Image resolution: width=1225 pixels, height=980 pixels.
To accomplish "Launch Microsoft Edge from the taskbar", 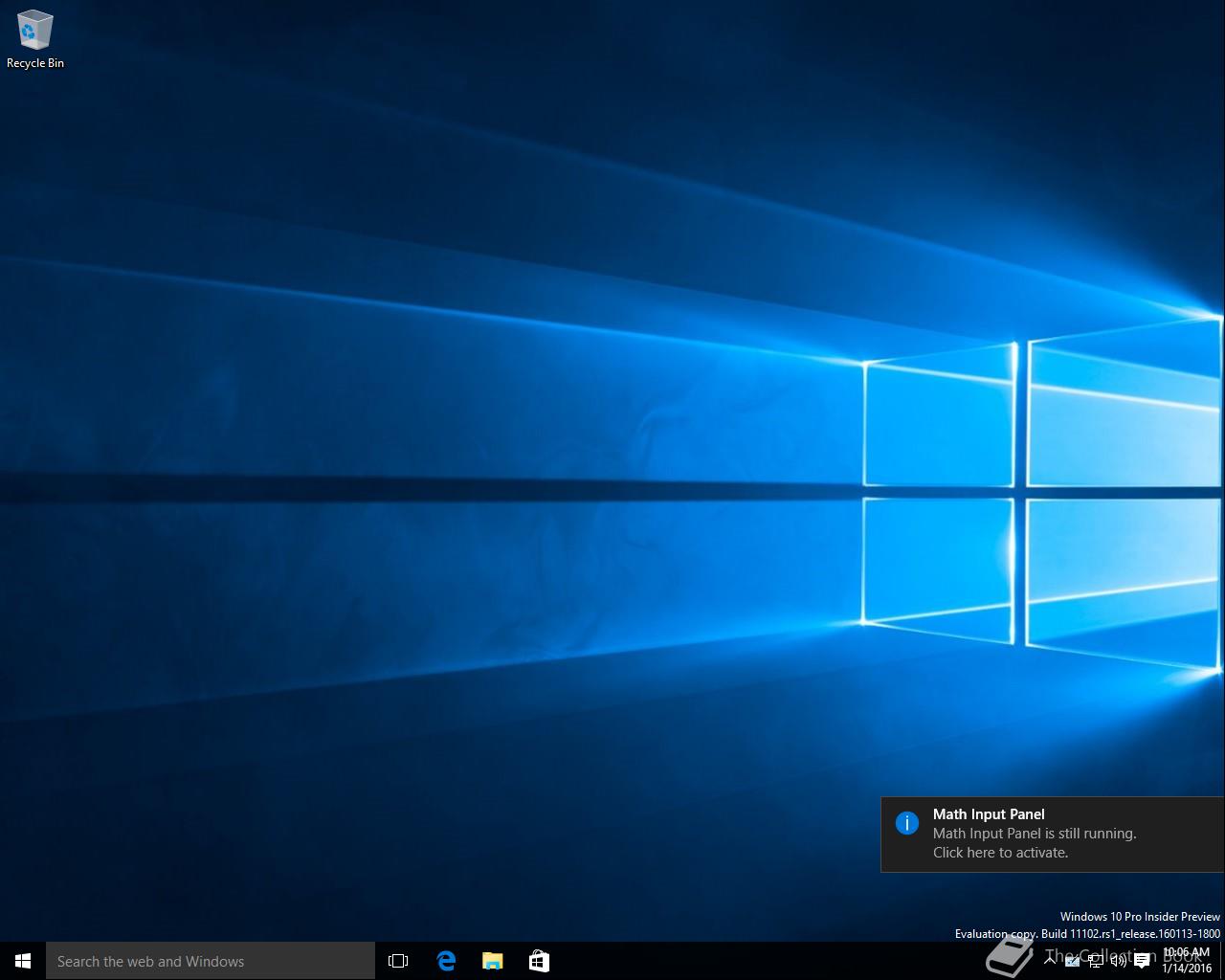I will tap(446, 961).
